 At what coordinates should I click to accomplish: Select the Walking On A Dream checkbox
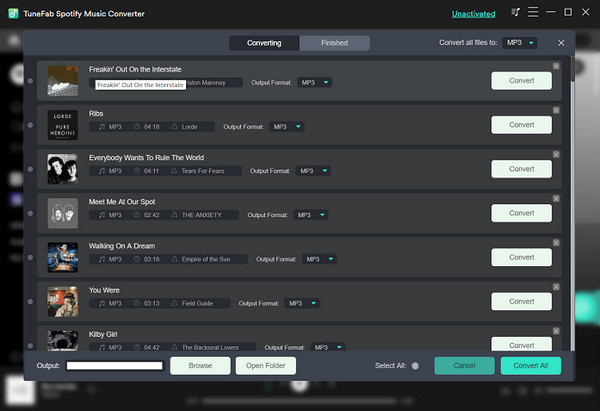tap(30, 258)
